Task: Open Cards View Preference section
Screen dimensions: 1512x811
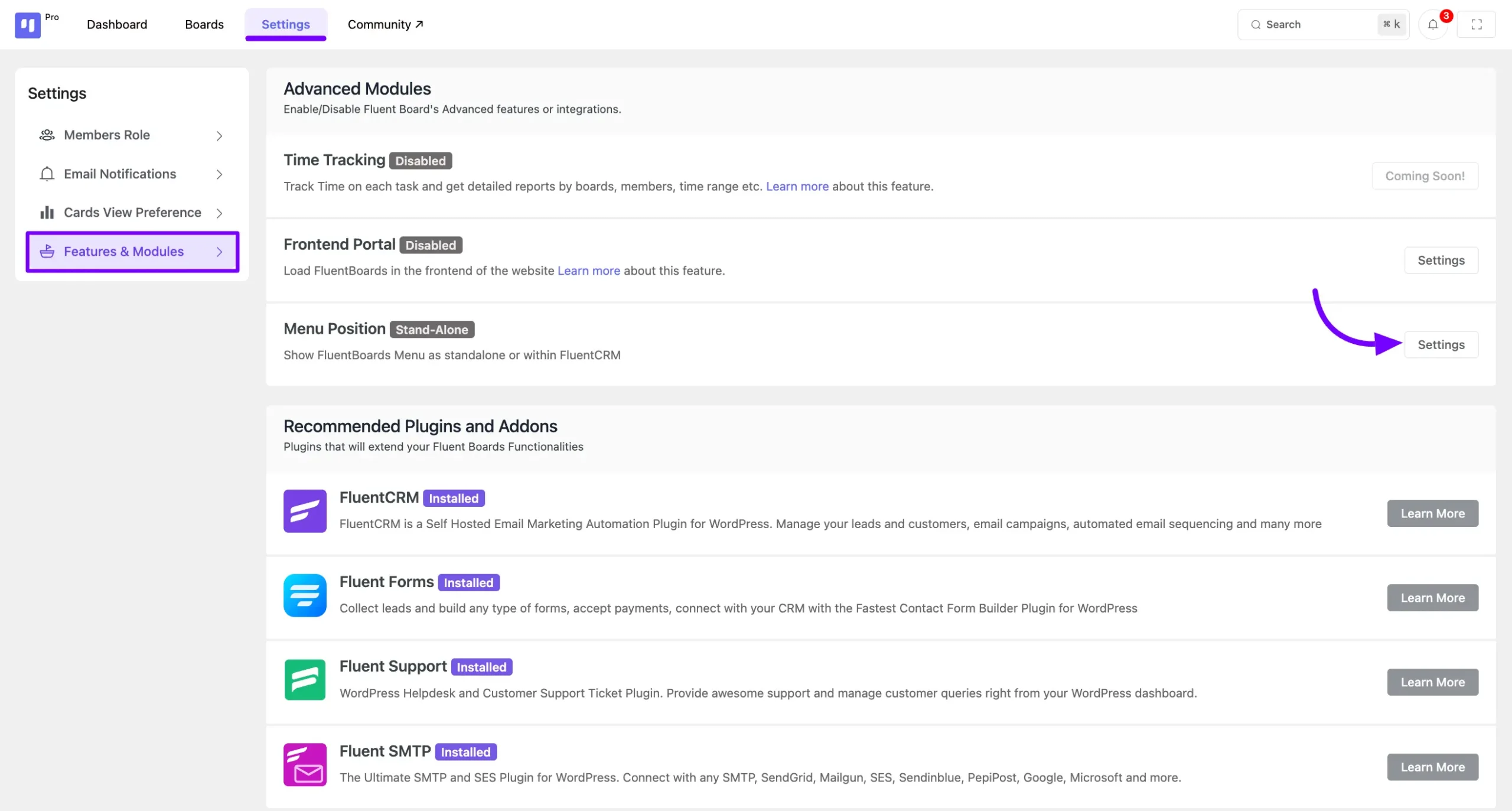Action: click(132, 213)
